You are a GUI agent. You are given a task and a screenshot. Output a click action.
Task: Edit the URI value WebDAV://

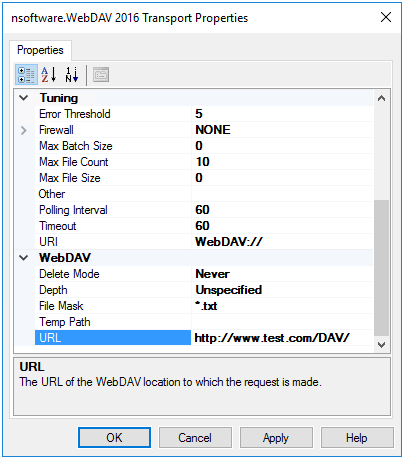(x=282, y=242)
